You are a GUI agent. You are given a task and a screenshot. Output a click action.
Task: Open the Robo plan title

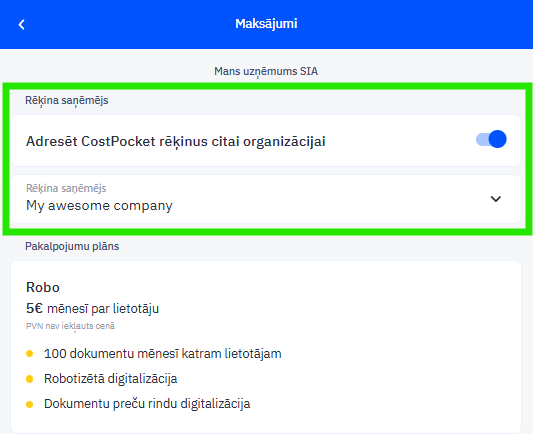tap(43, 287)
